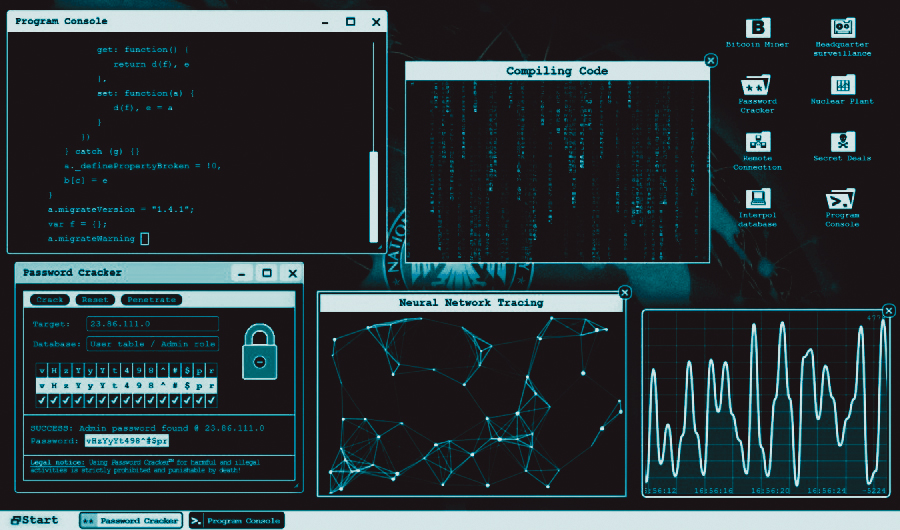
Task: Toggle the checkmark below the ^ character
Action: pos(162,400)
